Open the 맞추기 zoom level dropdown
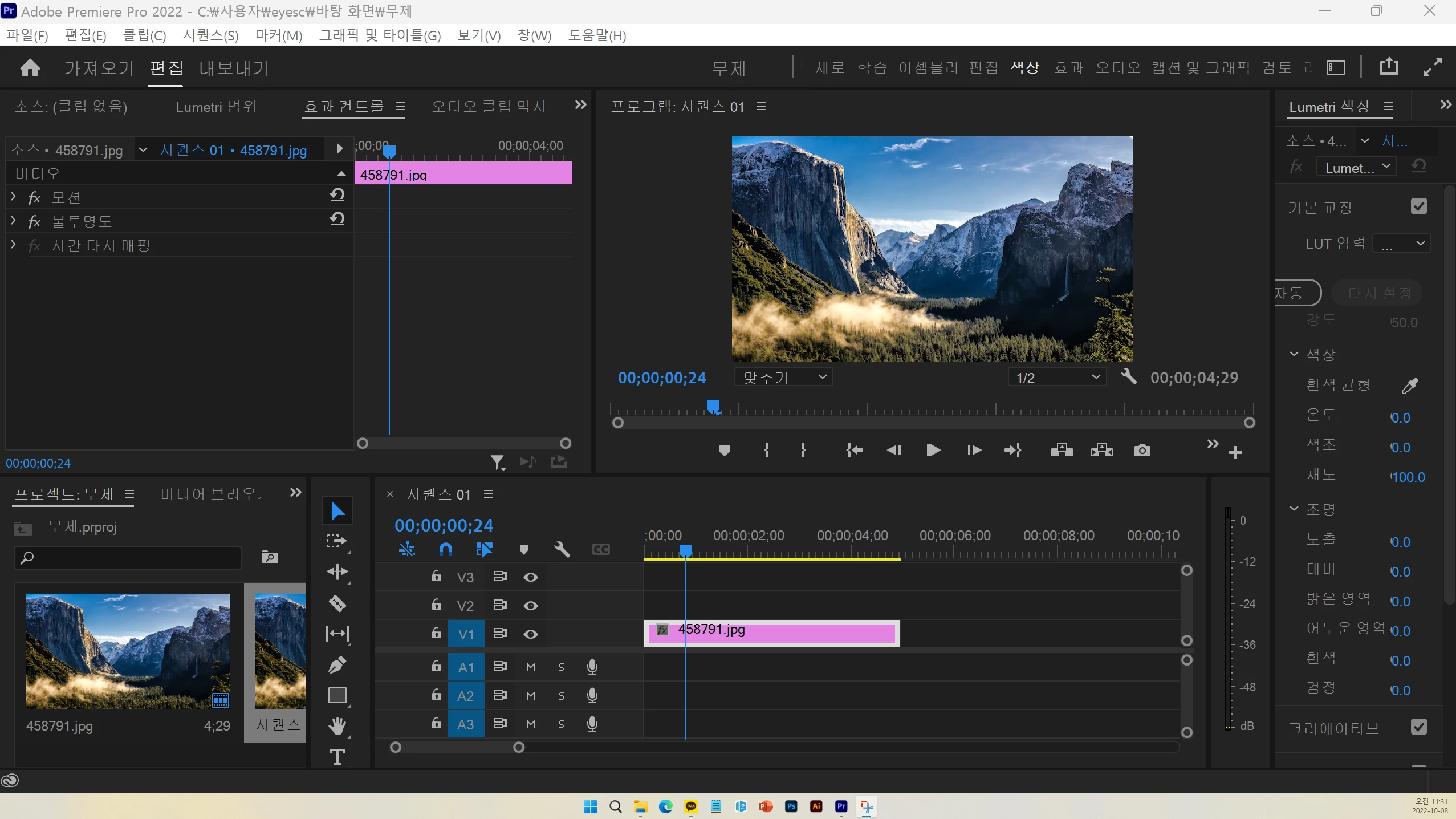Screen dimensions: 1456x819 (783, 377)
